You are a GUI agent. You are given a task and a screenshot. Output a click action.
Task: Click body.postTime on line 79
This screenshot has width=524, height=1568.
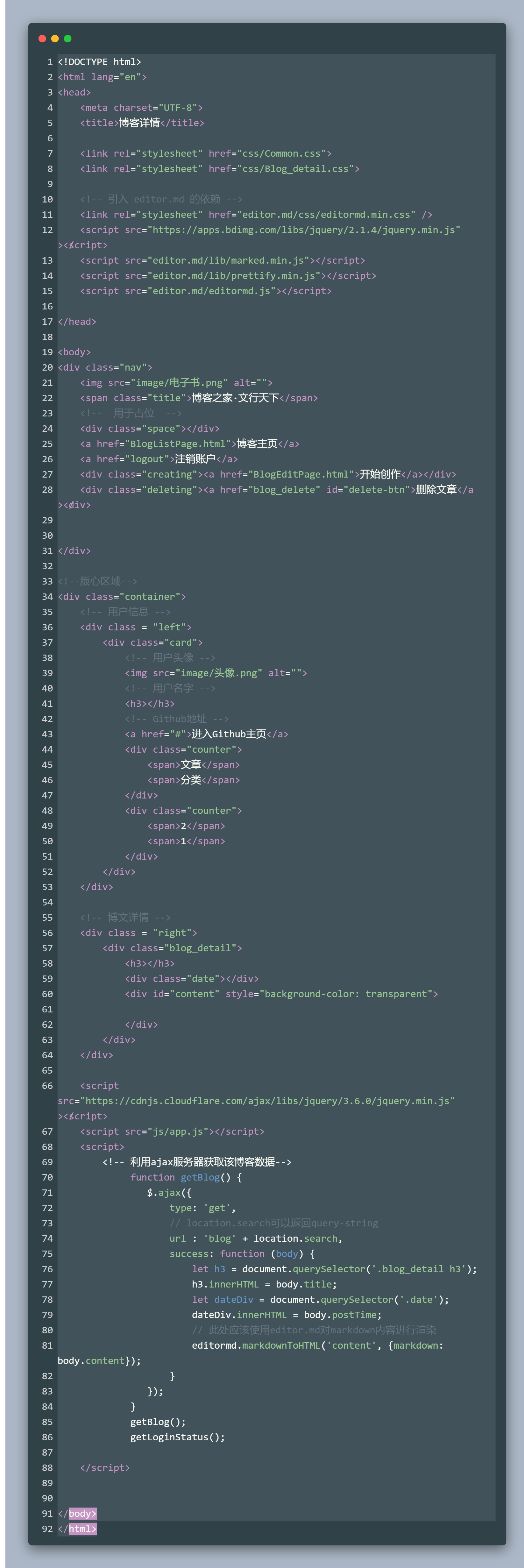[340, 1315]
